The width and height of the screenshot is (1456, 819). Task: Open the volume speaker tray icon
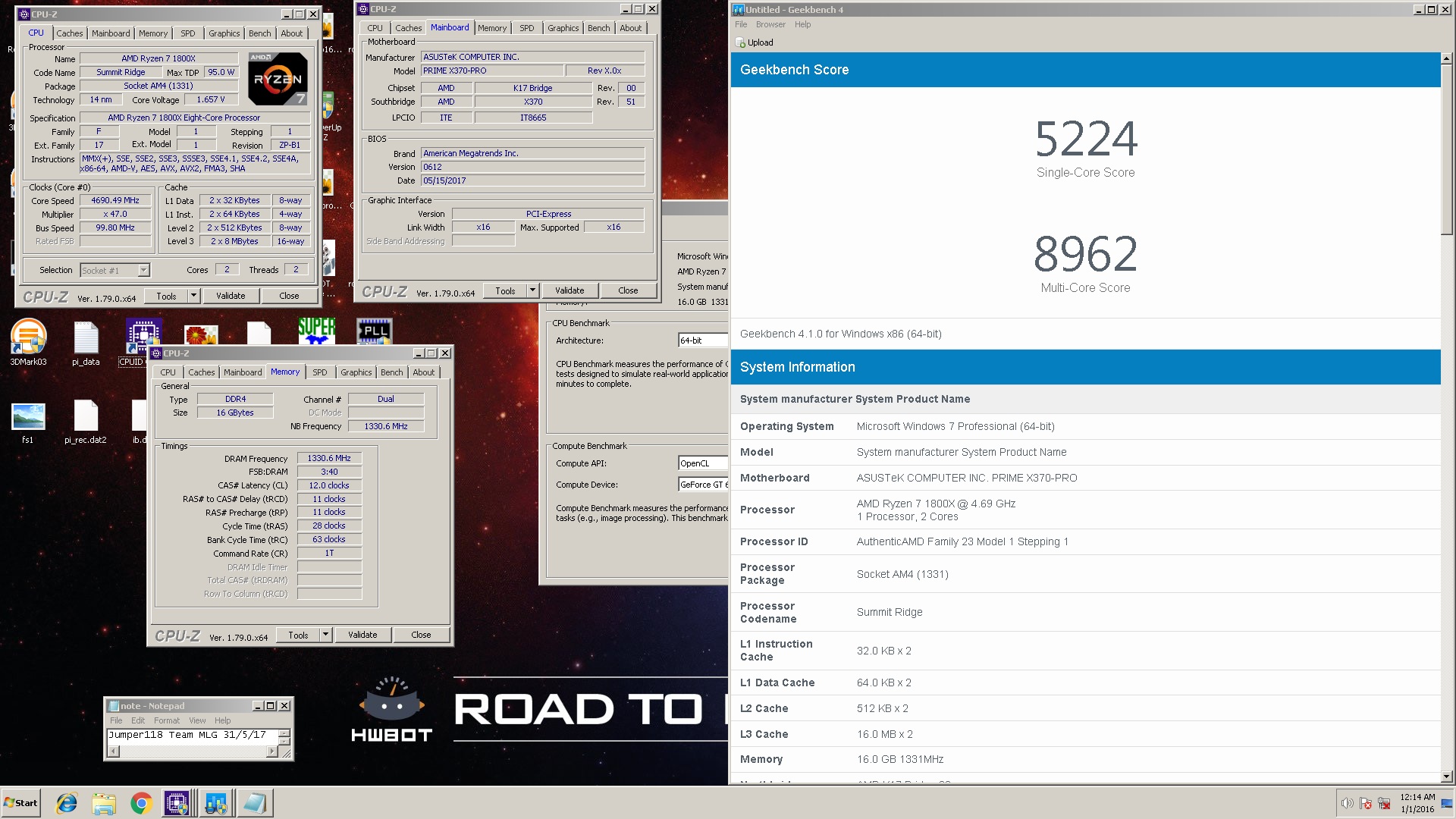tap(1347, 803)
